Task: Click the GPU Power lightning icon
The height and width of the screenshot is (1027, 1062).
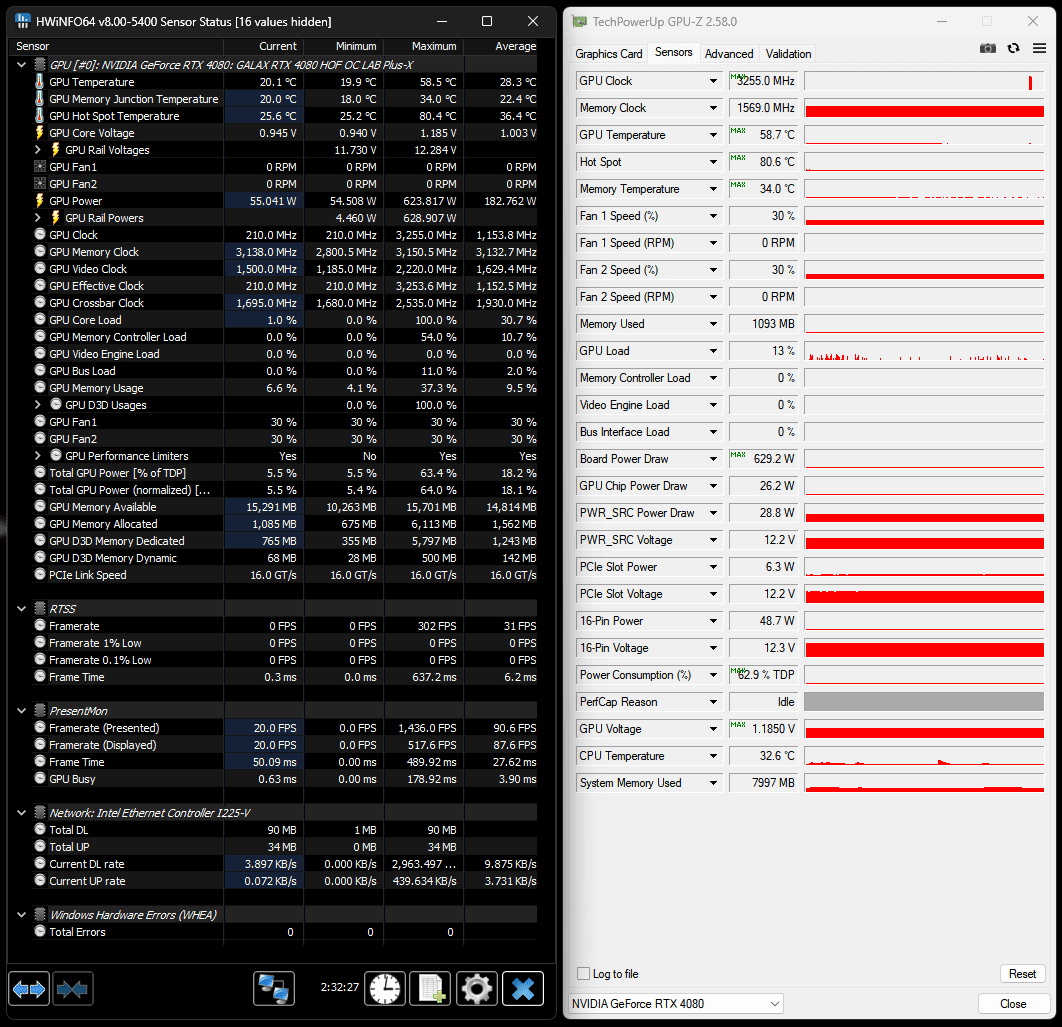Action: 39,201
